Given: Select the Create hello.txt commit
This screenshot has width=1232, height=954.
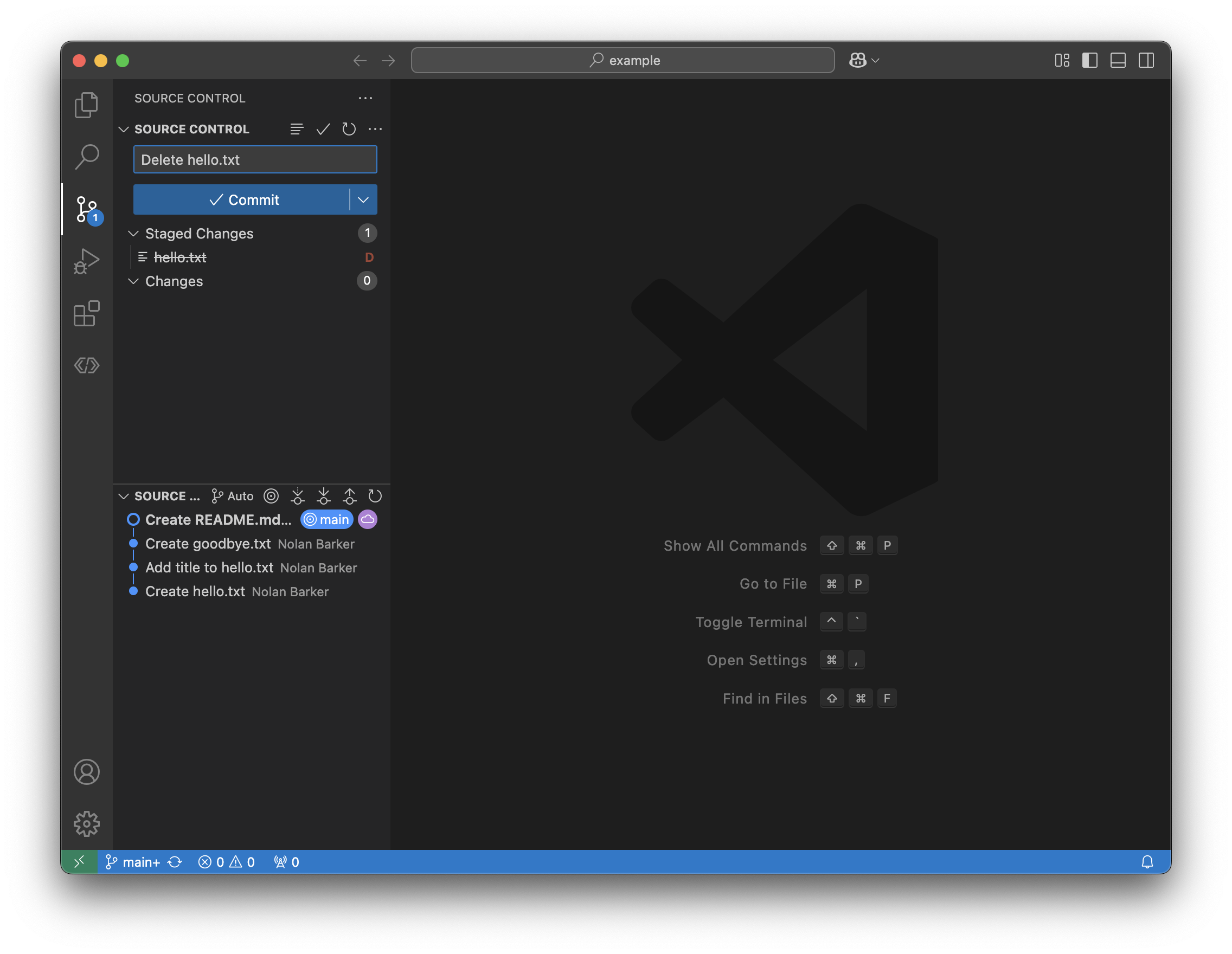Looking at the screenshot, I should point(252,591).
